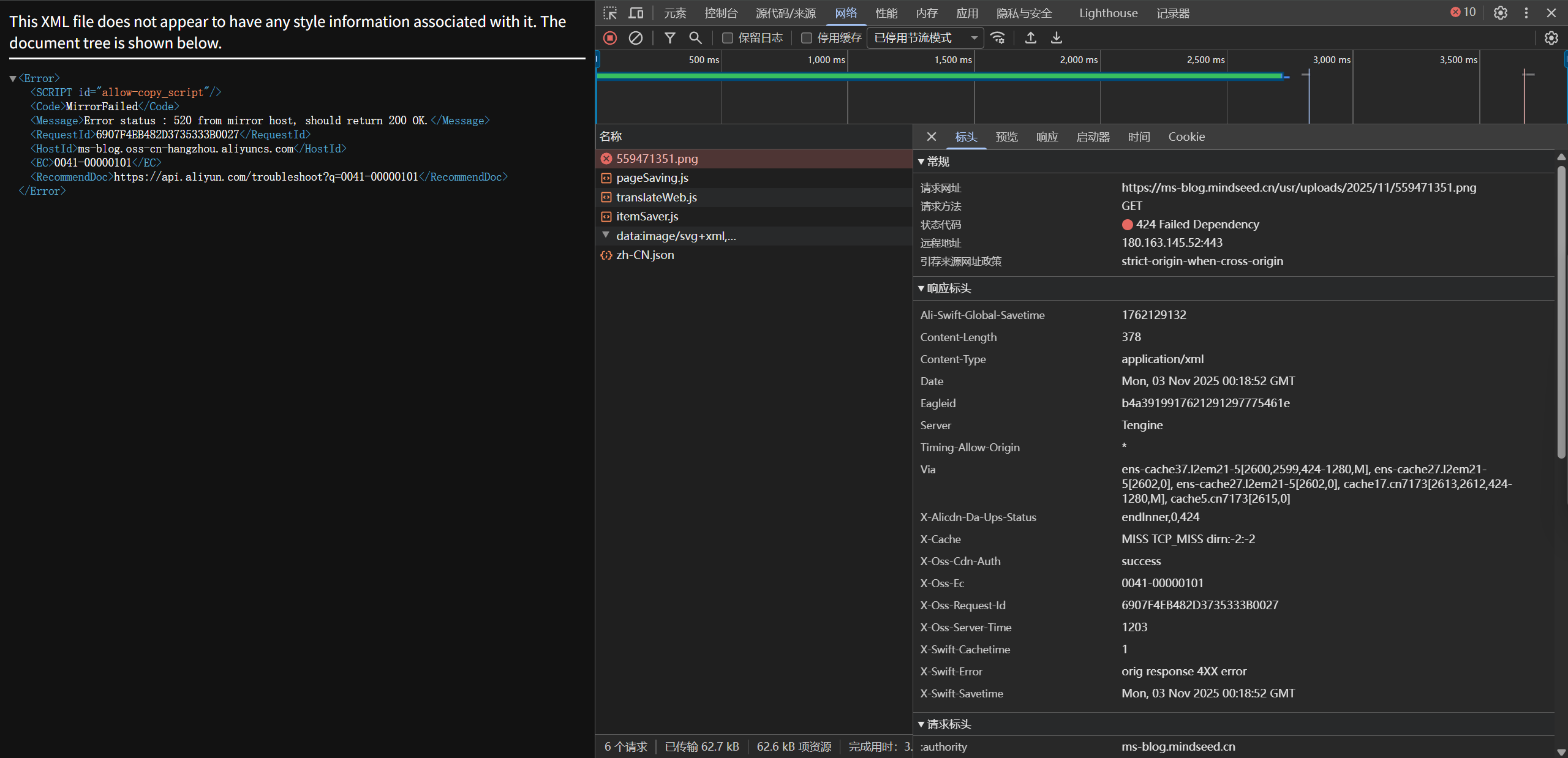Click the inspect element picker icon
Screen dimensions: 1568x758
point(609,13)
